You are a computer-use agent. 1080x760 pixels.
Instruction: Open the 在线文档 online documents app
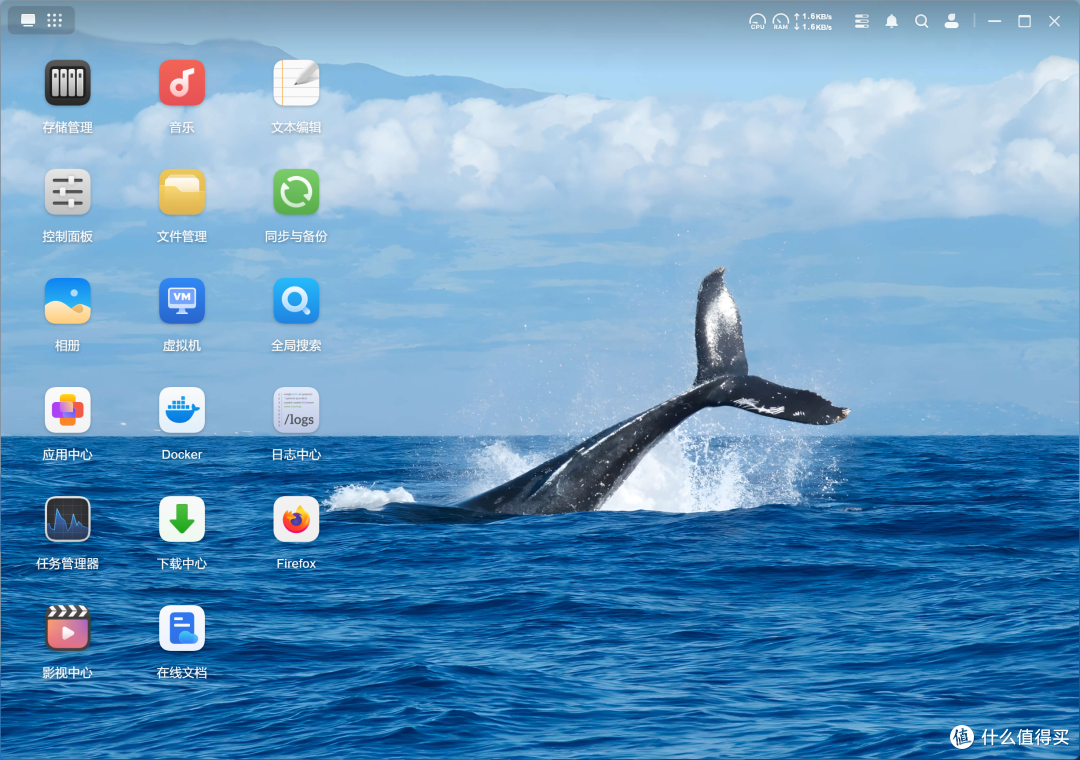tap(182, 628)
